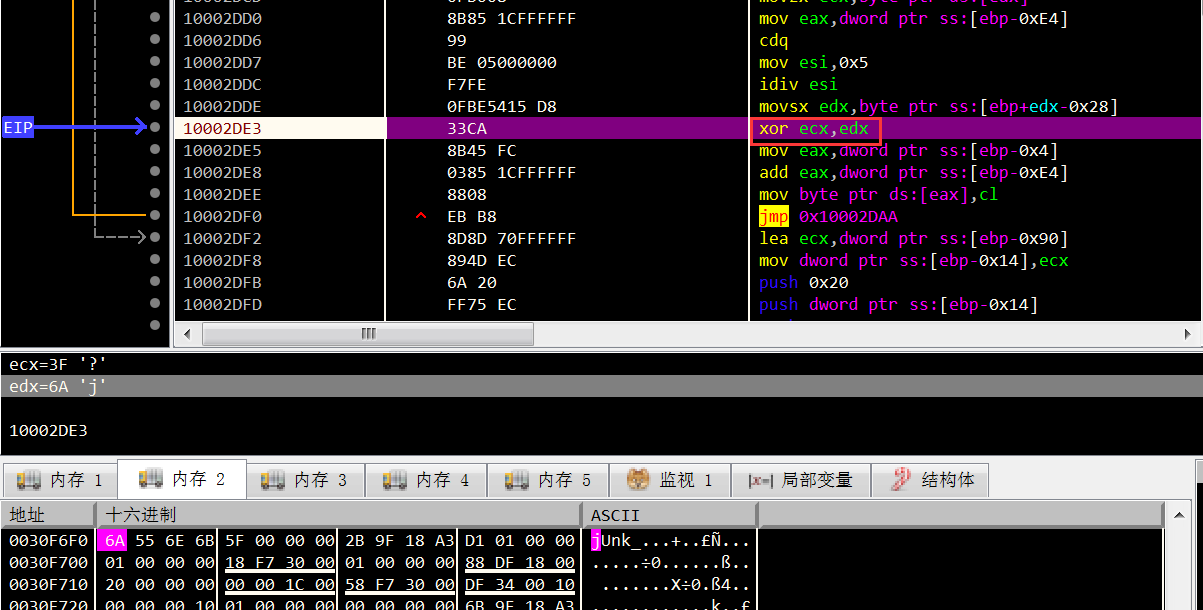Screen dimensions: 1203x610
Task: Open the 内存 3 dump tab
Action: pos(304,480)
